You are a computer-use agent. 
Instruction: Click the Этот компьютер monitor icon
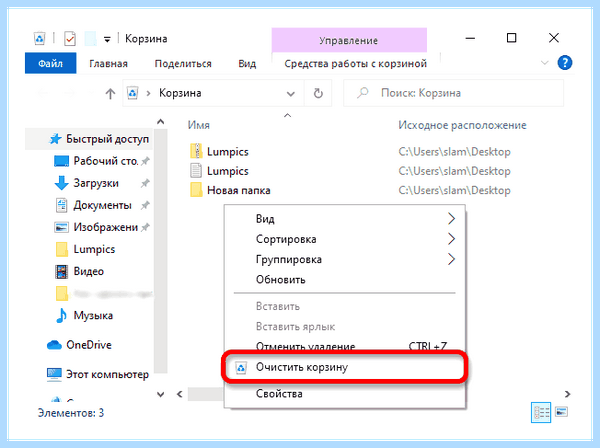point(54,375)
